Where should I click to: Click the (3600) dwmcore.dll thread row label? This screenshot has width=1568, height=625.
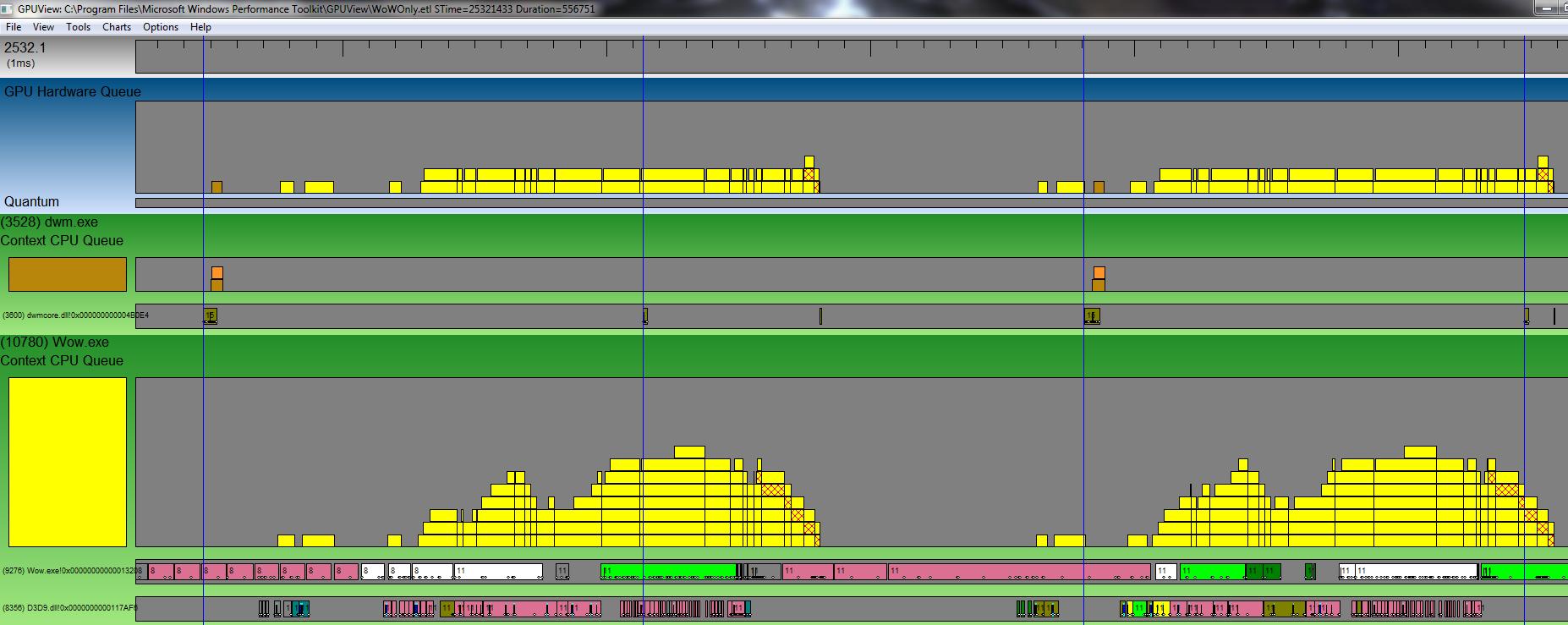click(x=74, y=315)
